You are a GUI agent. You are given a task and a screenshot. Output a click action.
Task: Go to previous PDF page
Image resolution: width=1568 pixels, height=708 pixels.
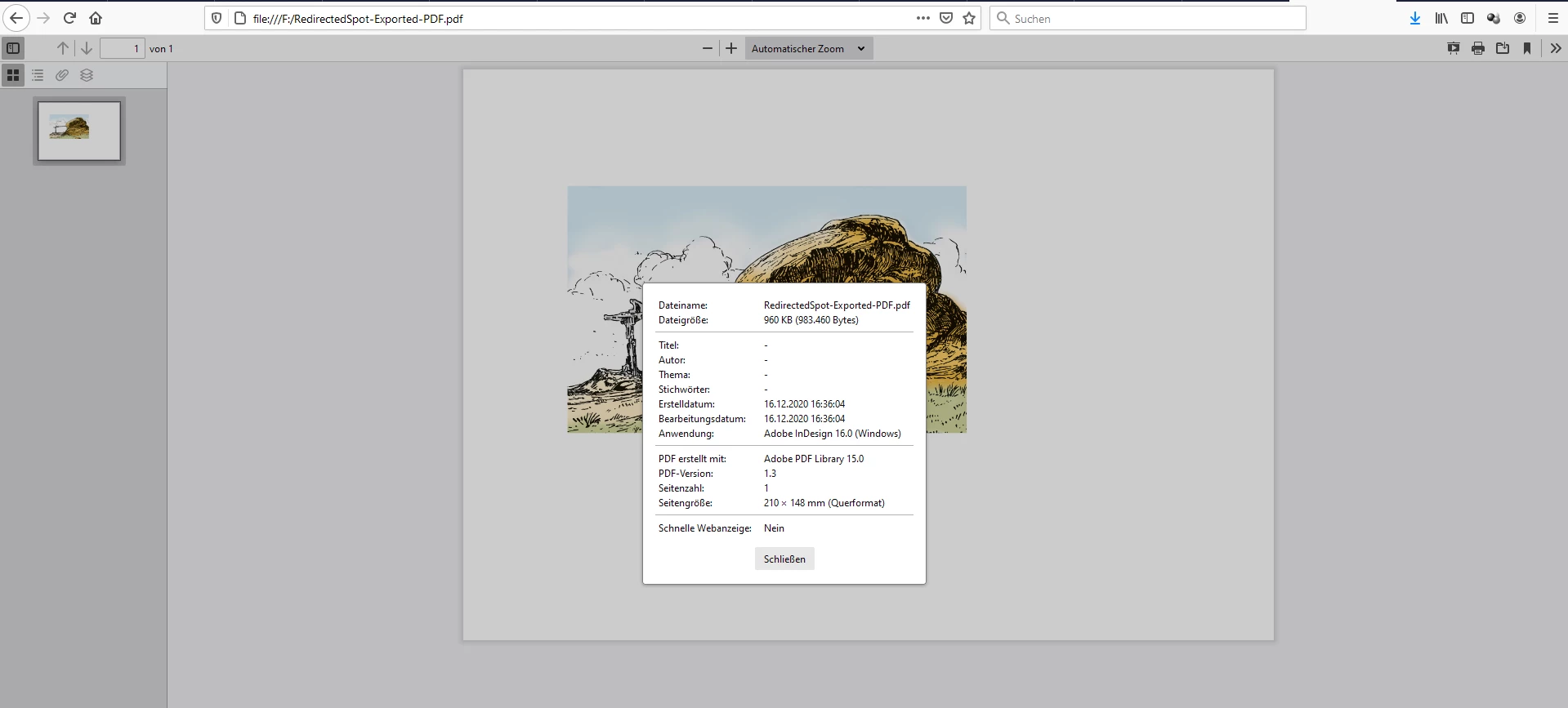tap(63, 48)
